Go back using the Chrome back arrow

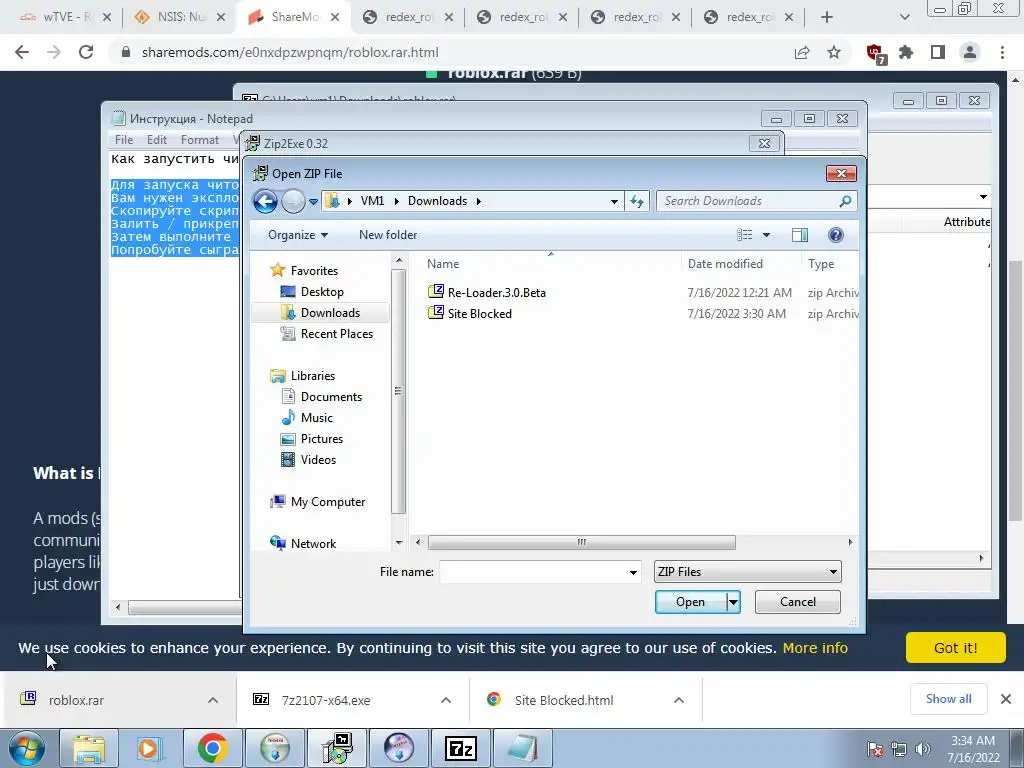[22, 52]
